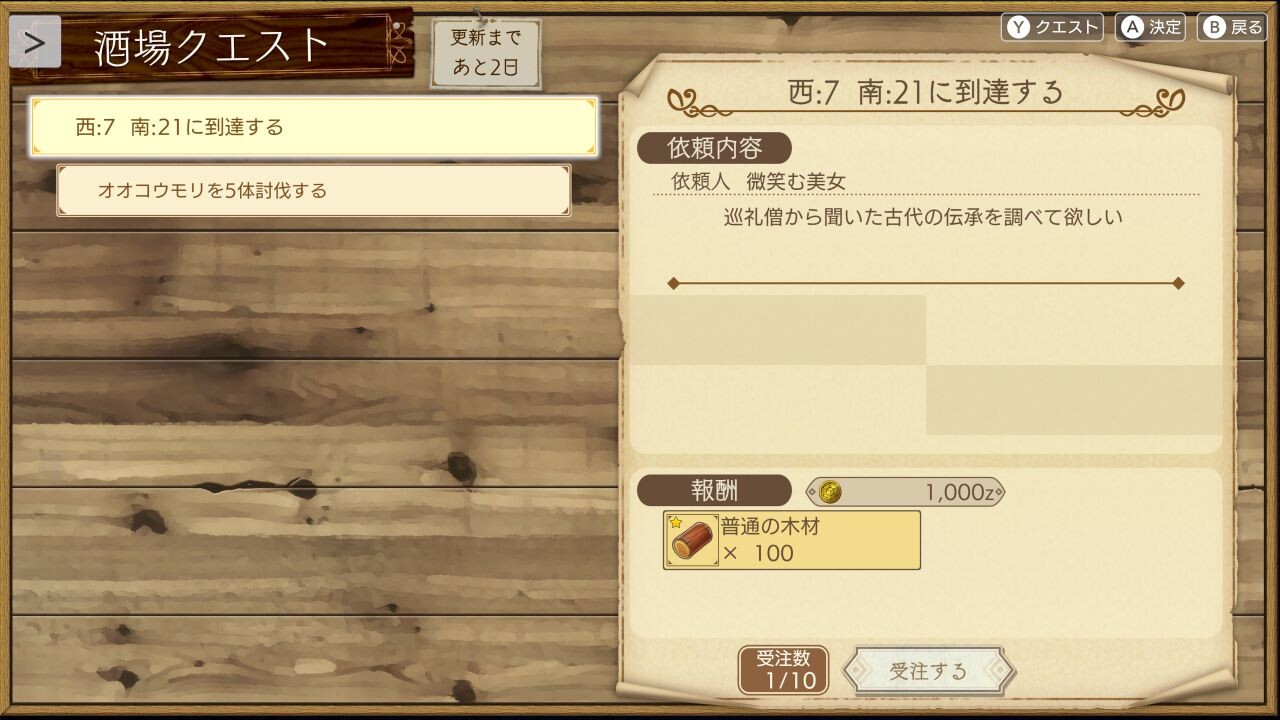
Task: Click the gold coin reward icon
Action: 830,492
